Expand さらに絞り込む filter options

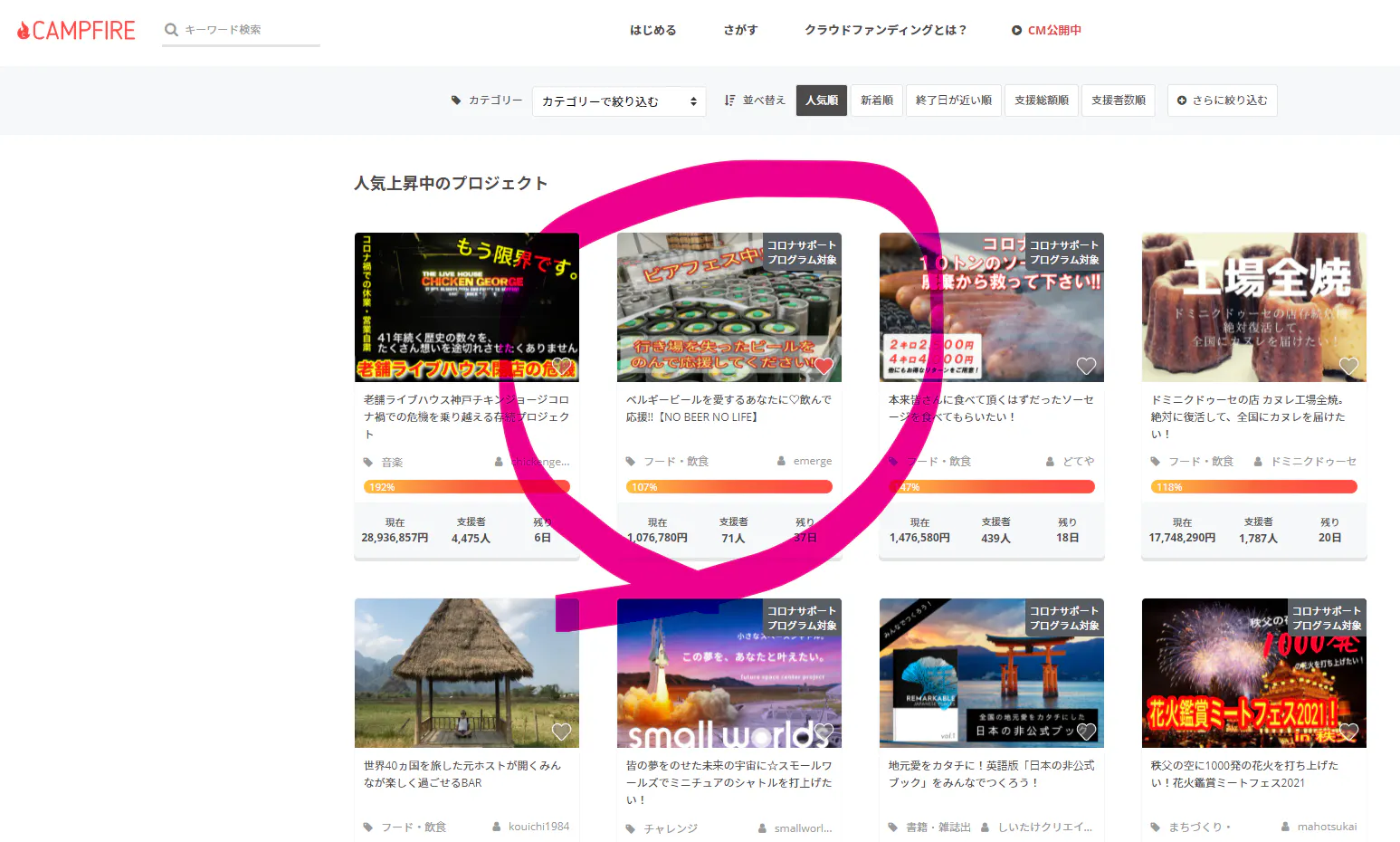pyautogui.click(x=1222, y=100)
